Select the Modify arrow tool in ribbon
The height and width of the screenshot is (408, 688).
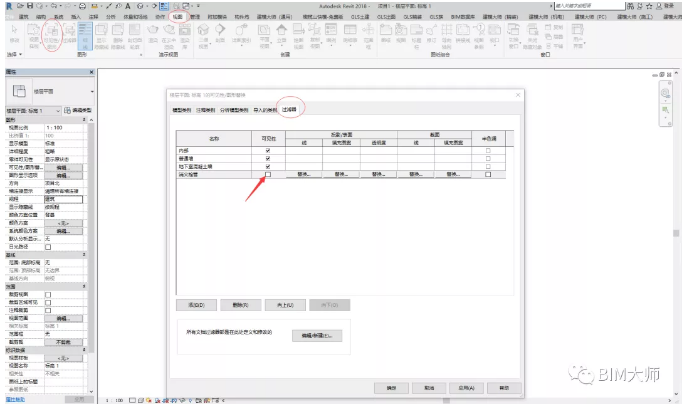click(14, 33)
